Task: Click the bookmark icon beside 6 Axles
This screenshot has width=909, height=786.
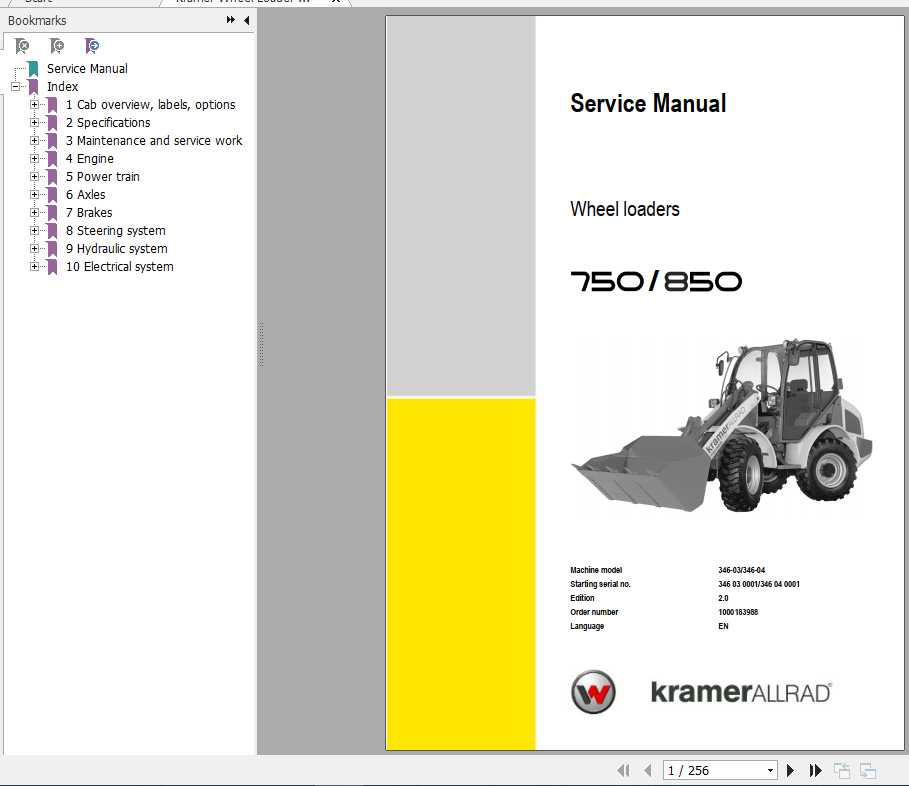Action: tap(52, 195)
